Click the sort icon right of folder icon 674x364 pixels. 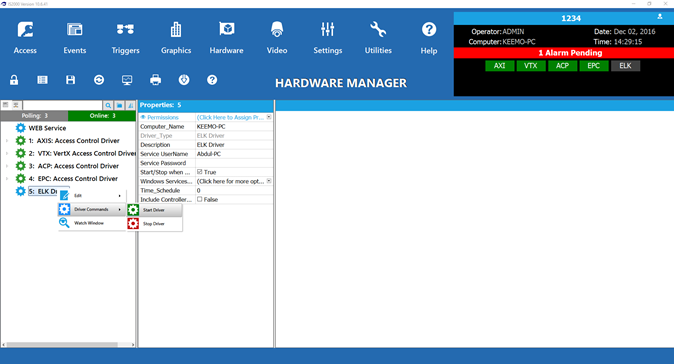click(x=131, y=105)
